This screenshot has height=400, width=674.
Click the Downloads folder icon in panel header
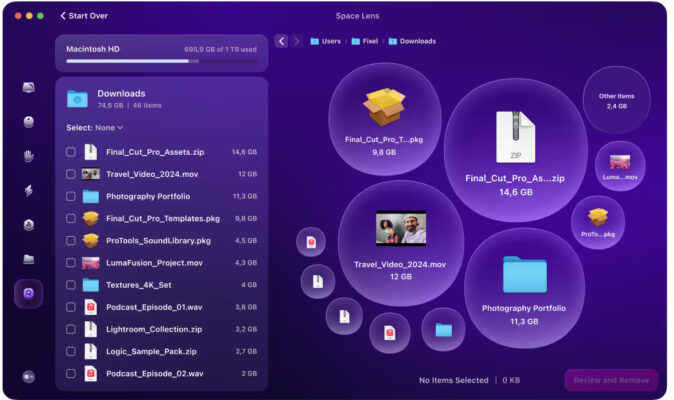(77, 99)
